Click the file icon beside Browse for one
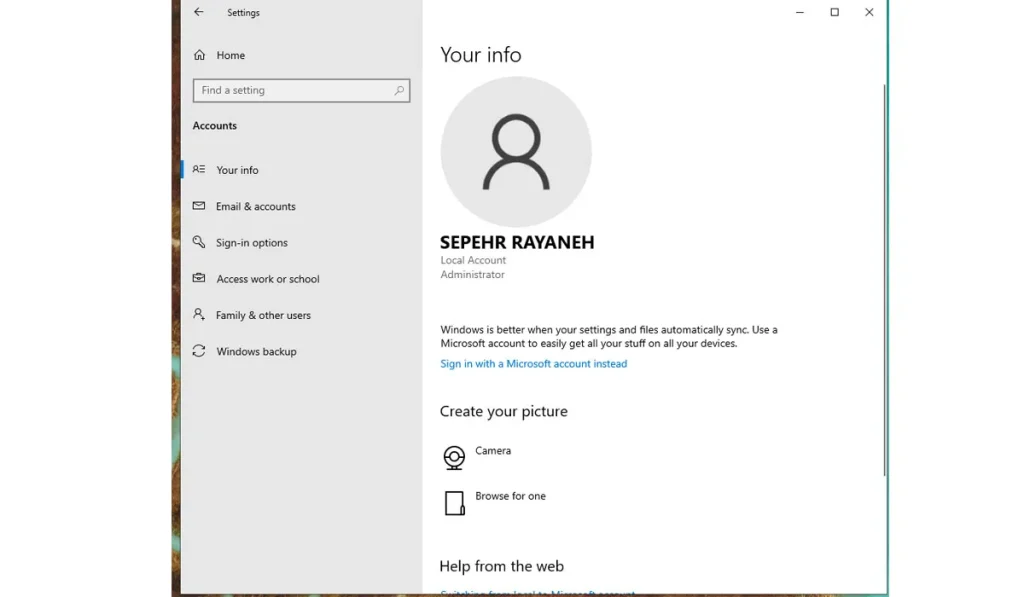The height and width of the screenshot is (597, 1024). [454, 503]
